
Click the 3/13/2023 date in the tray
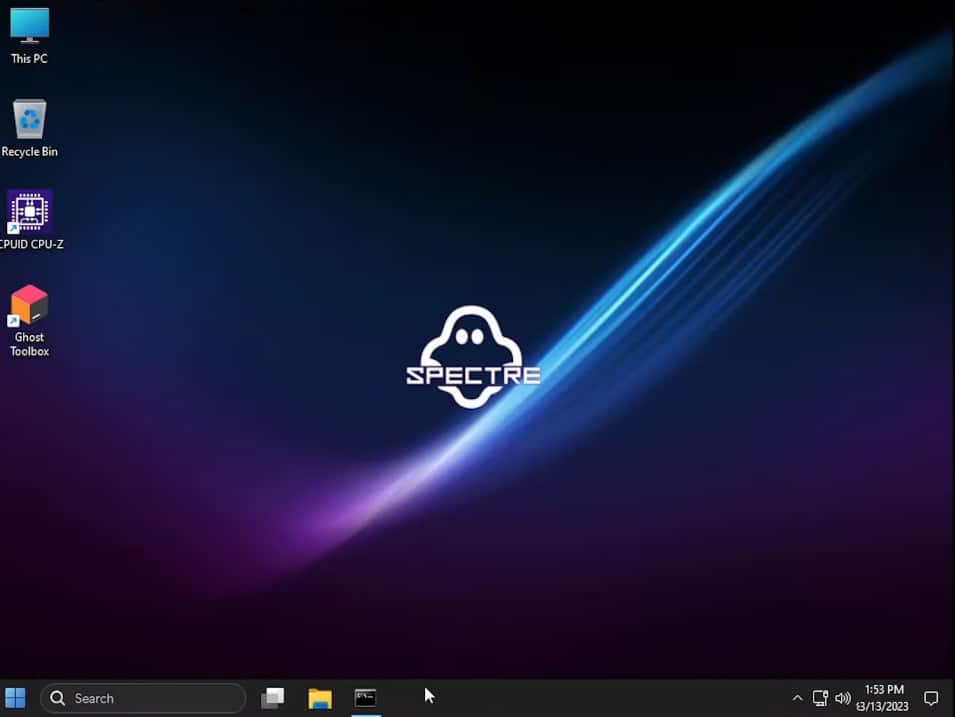[883, 704]
